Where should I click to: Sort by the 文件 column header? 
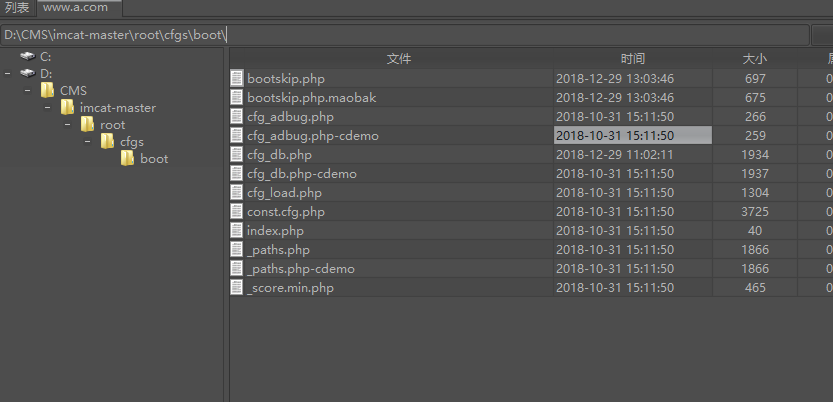(399, 59)
